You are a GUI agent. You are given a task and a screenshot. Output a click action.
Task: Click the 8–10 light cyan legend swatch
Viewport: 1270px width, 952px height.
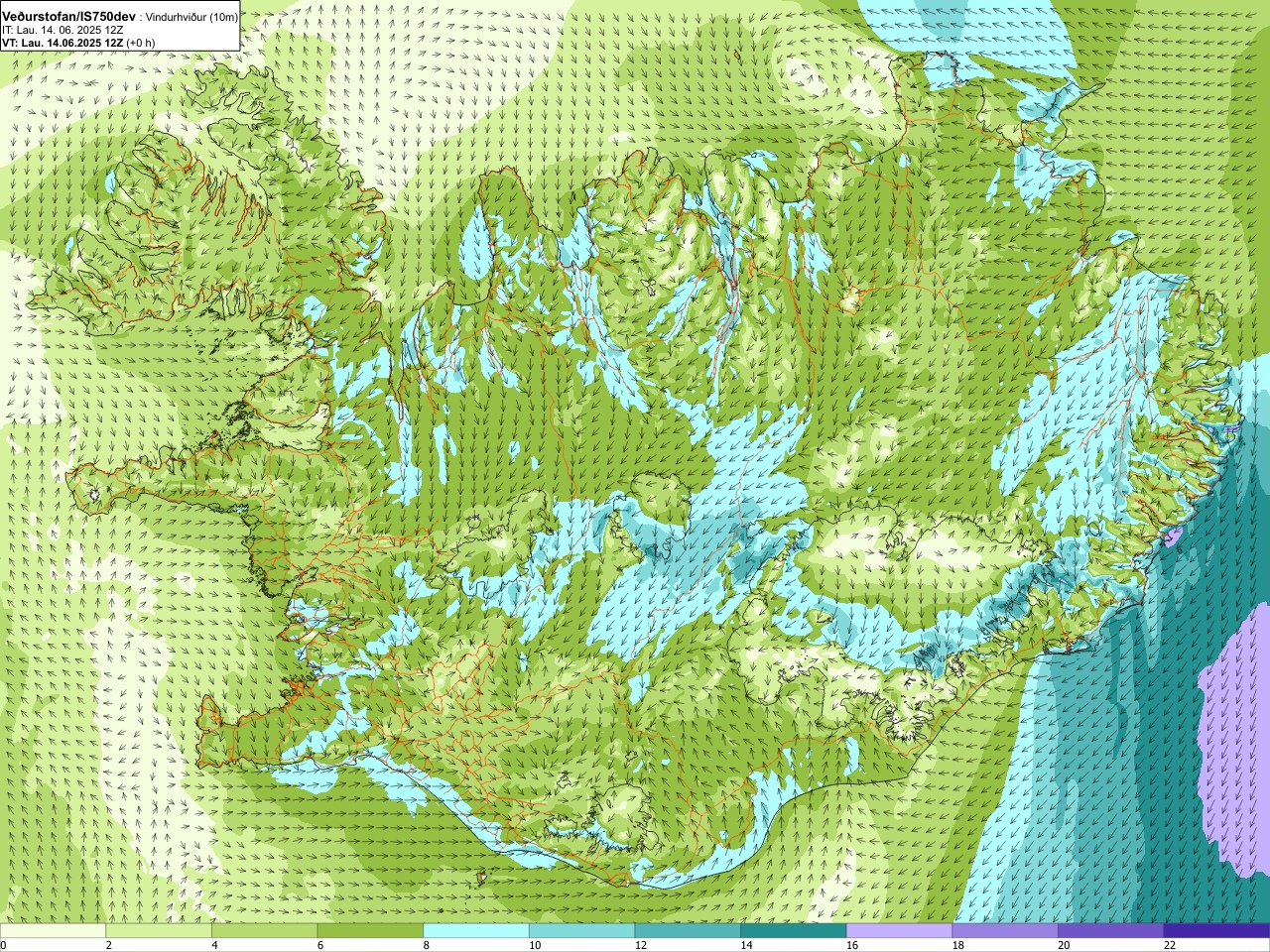tap(476, 931)
